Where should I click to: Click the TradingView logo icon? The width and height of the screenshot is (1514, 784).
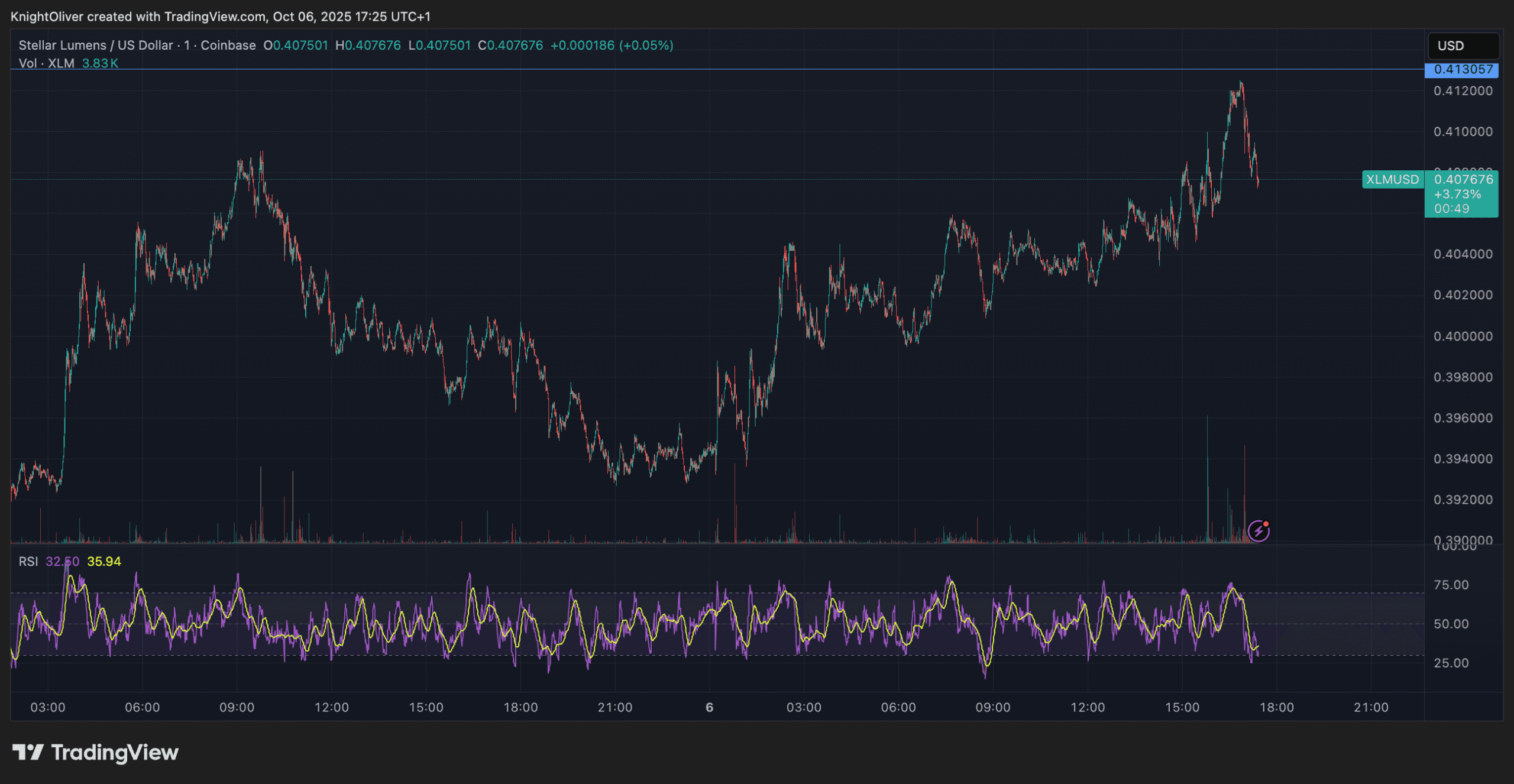coord(28,752)
